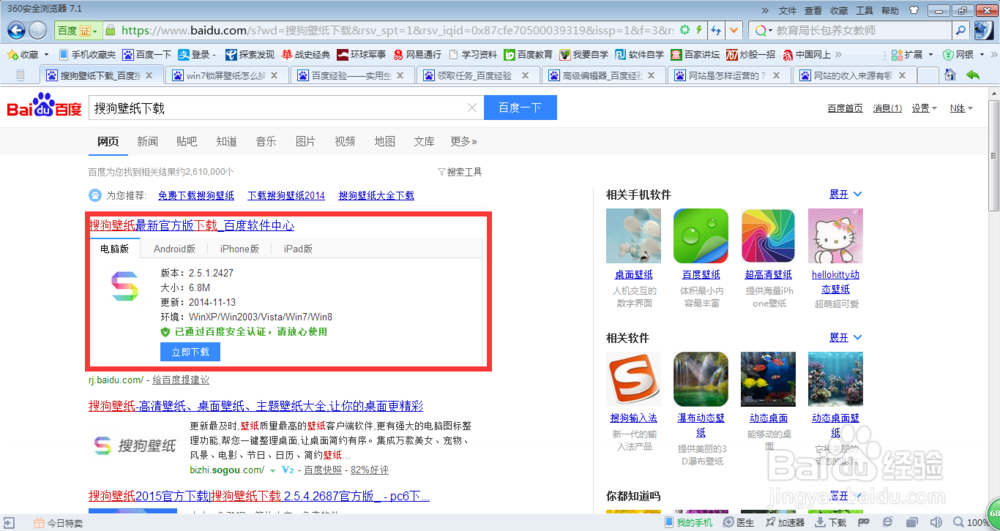Select the Android版 tab
This screenshot has height=531, width=1000.
[174, 249]
